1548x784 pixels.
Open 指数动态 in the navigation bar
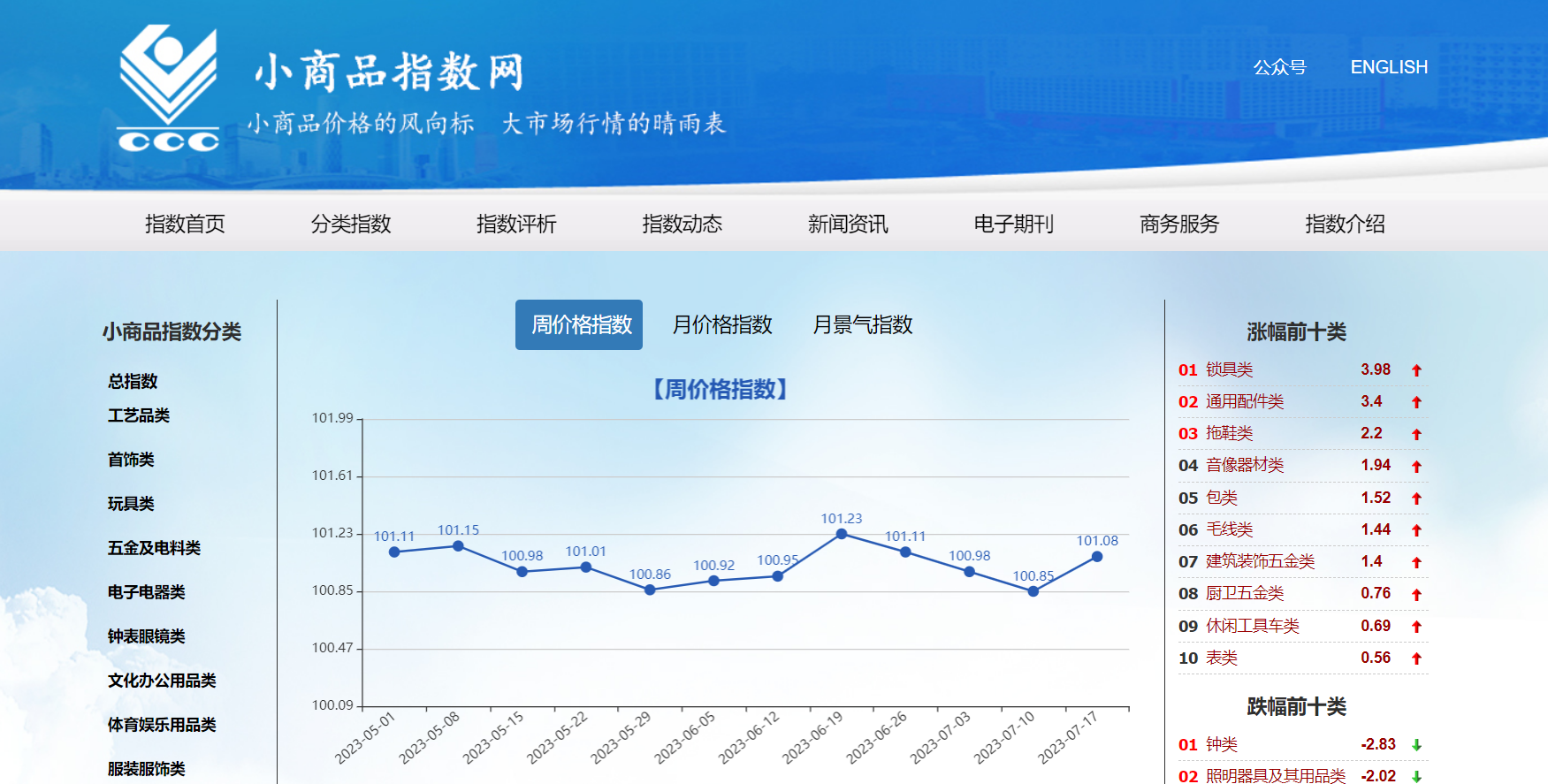[x=682, y=224]
